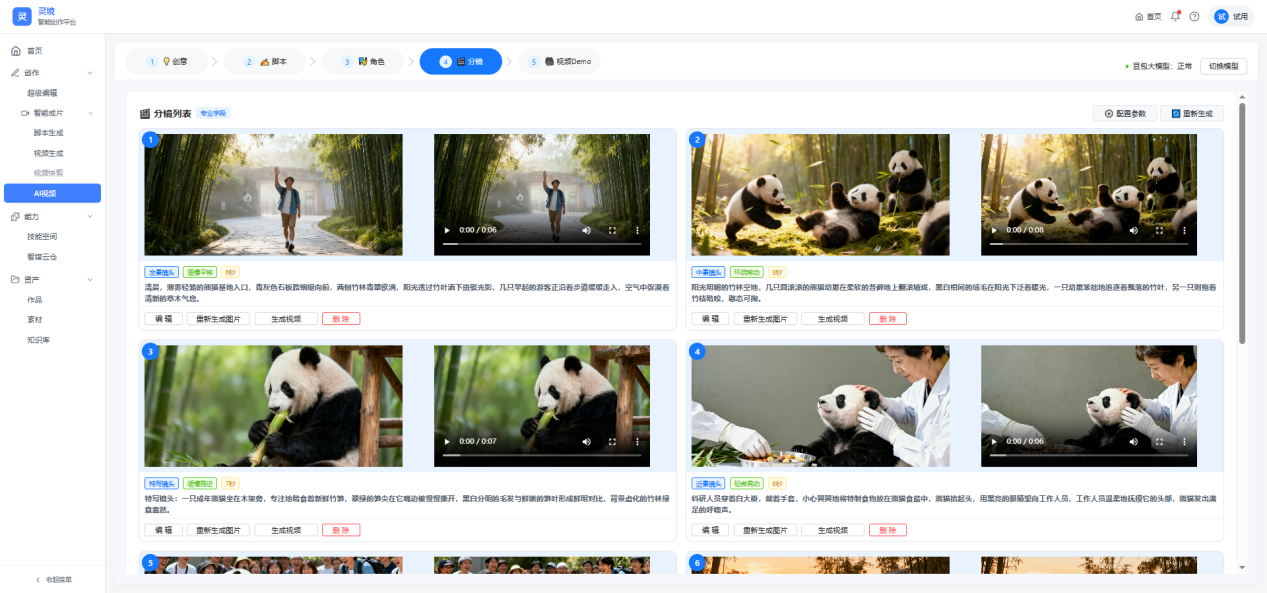This screenshot has width=1267, height=593.
Task: Play the video in storyboard card 4
Action: click(995, 441)
